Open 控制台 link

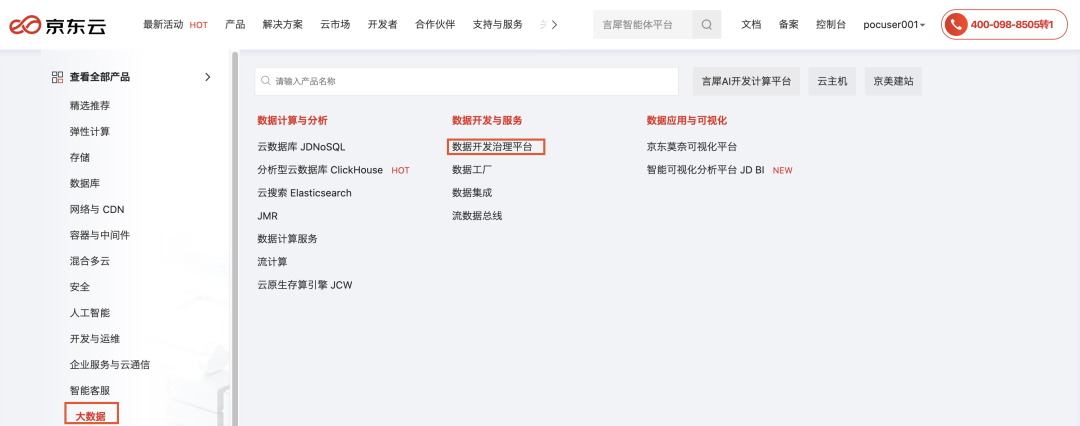click(x=831, y=25)
